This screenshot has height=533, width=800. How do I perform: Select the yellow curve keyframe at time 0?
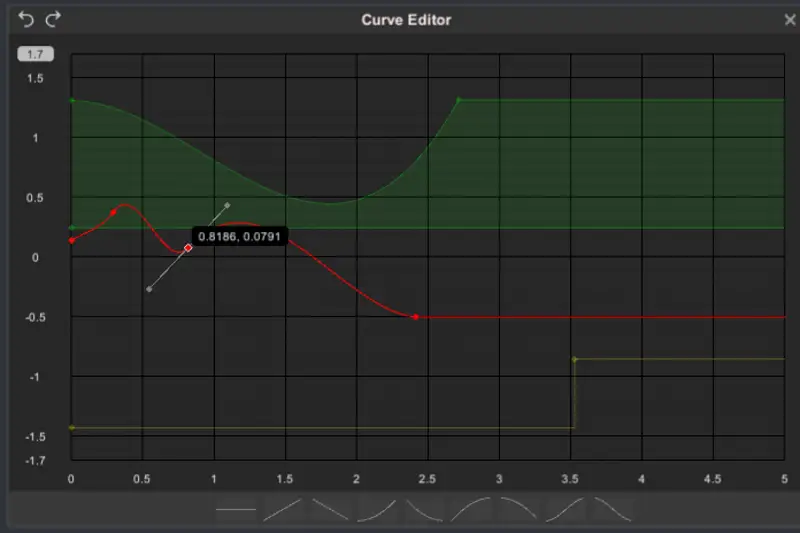click(x=72, y=428)
